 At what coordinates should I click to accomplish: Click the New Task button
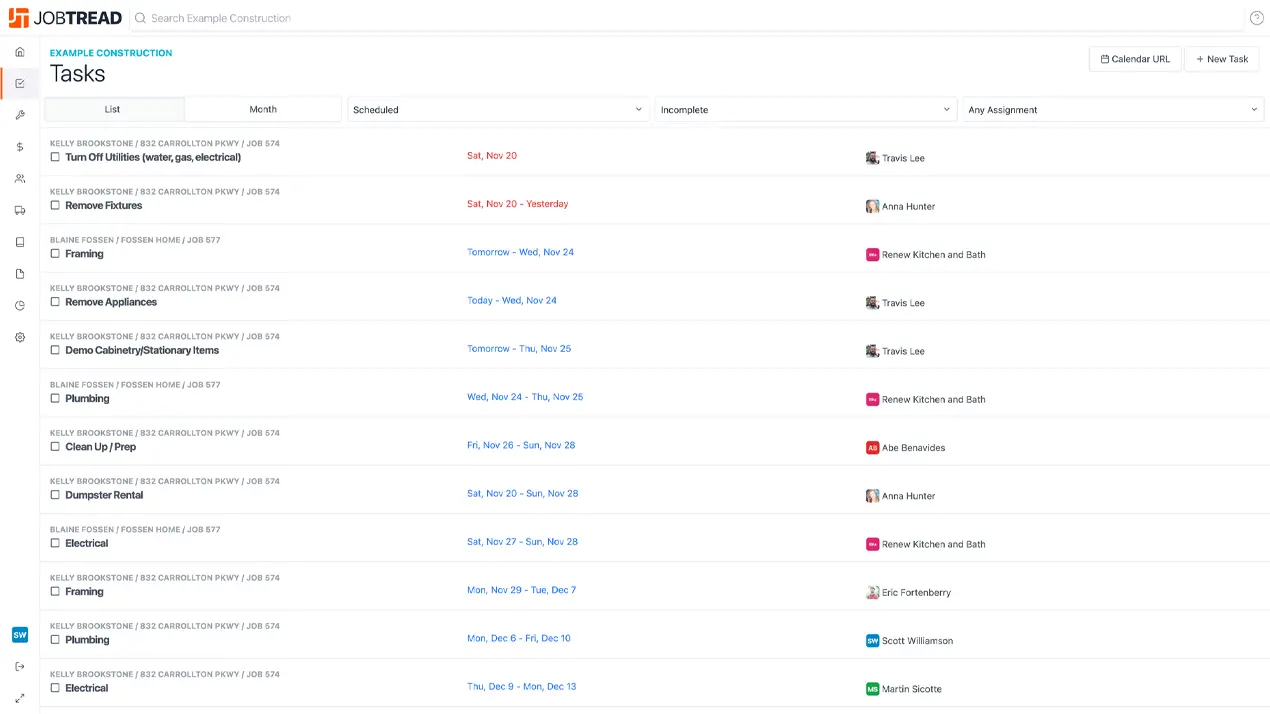coord(1222,59)
